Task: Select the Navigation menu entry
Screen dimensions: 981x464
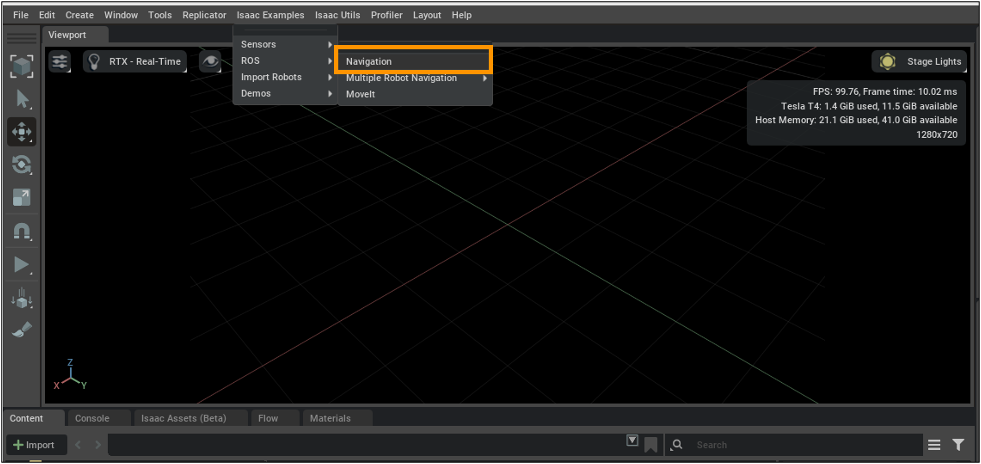Action: (x=415, y=61)
